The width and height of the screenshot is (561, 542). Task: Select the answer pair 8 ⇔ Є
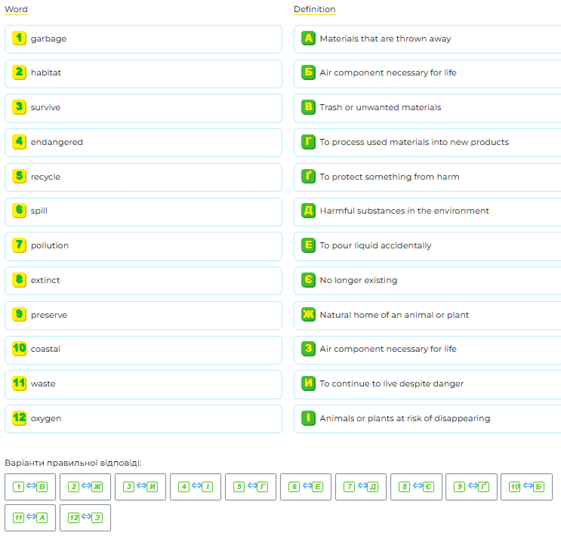coord(416,487)
